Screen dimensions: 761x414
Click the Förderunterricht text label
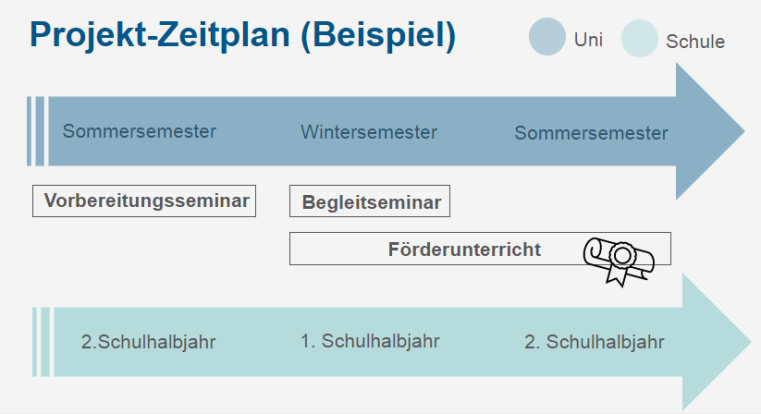coord(464,249)
